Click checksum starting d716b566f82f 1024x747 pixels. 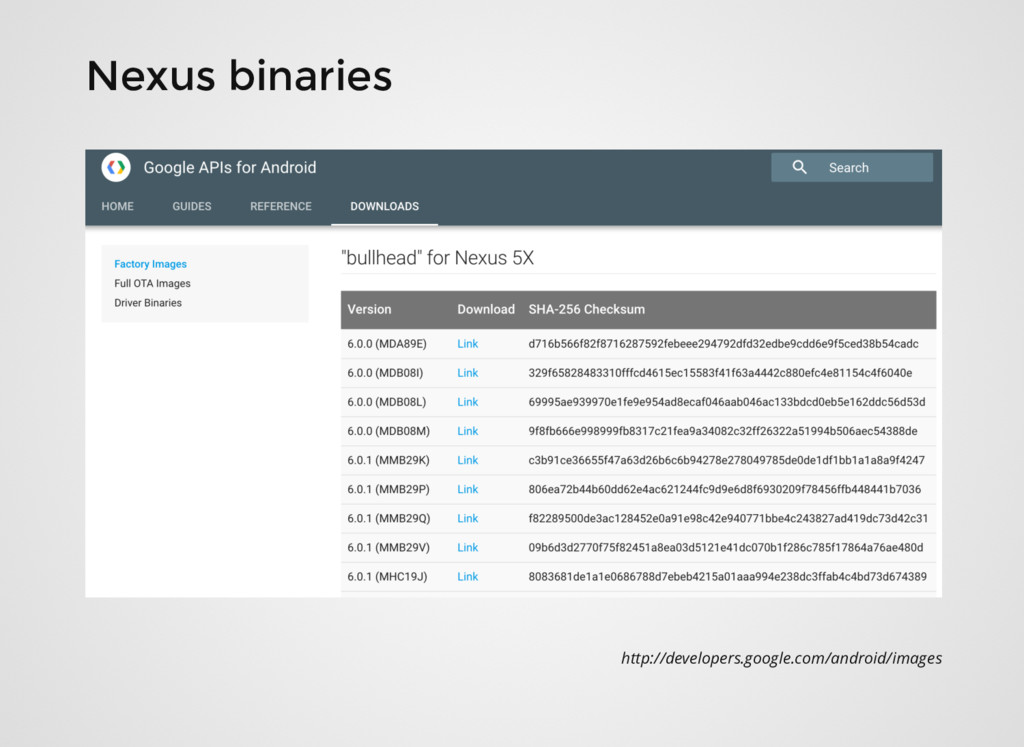724,344
